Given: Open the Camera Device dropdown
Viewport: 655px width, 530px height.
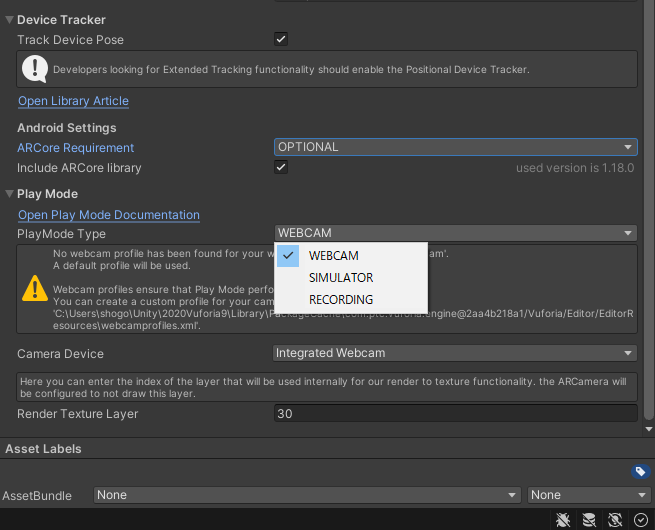Looking at the screenshot, I should pos(455,353).
